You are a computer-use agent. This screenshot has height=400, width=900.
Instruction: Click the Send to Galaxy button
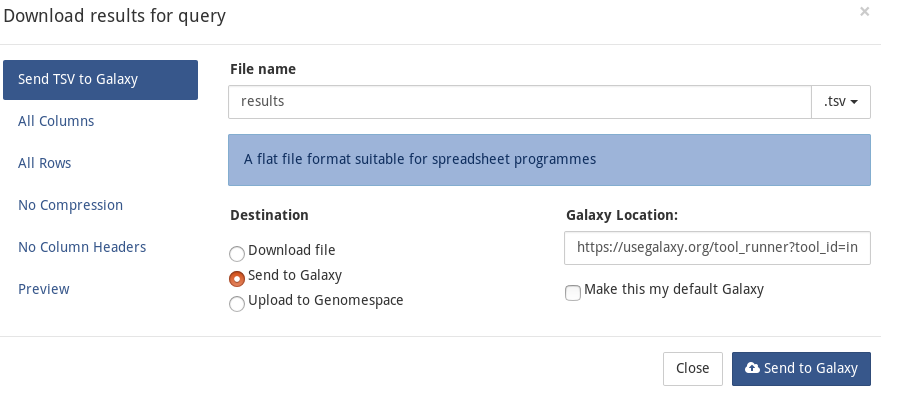pos(801,368)
